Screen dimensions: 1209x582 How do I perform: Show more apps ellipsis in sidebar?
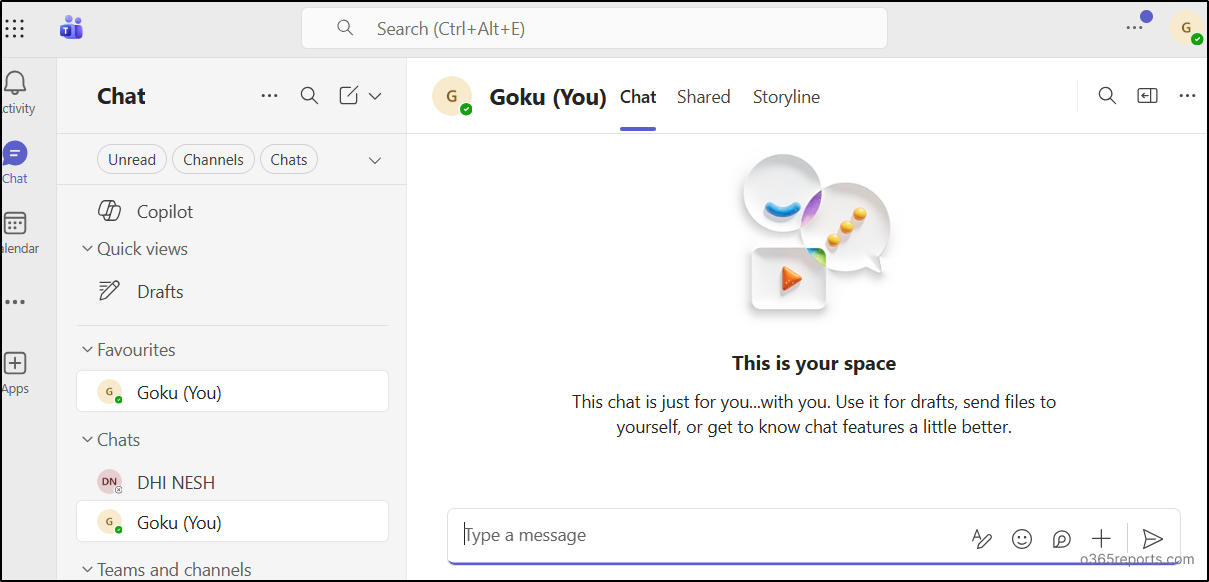[15, 302]
